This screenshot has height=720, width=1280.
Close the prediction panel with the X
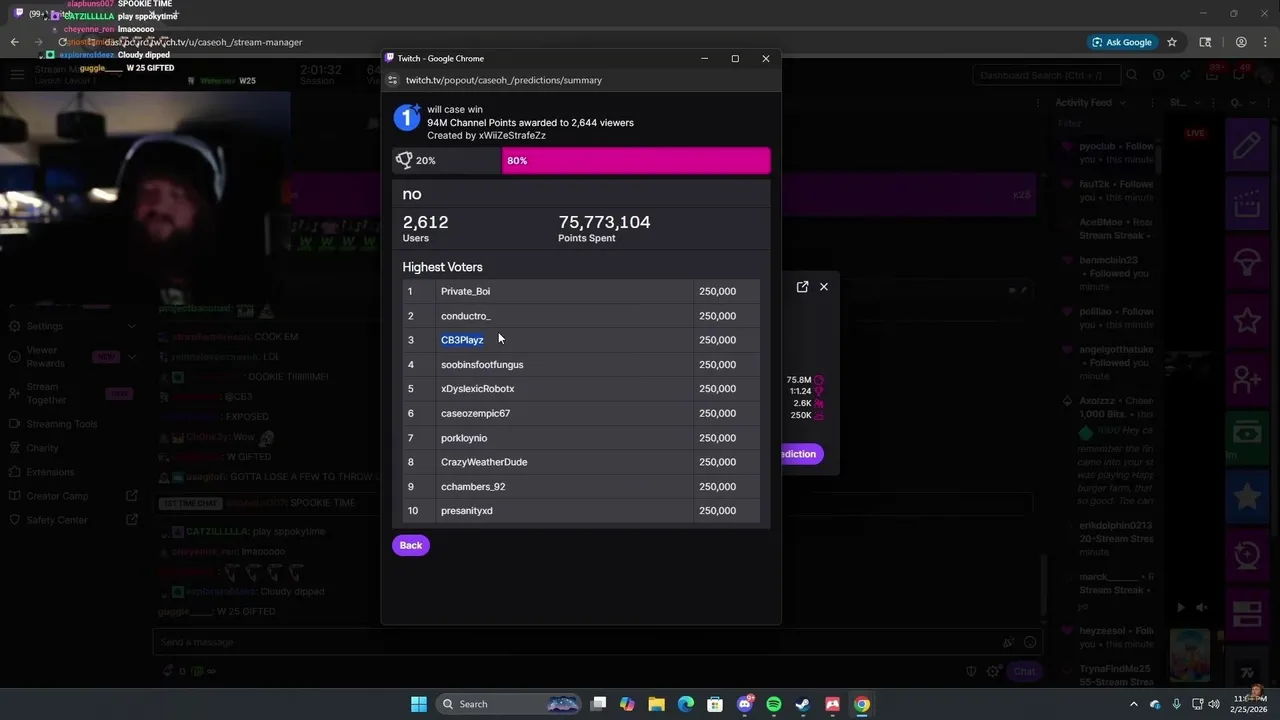824,287
